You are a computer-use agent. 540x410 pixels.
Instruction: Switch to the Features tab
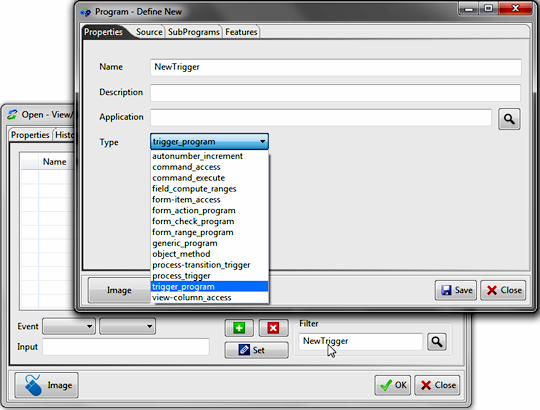click(241, 32)
